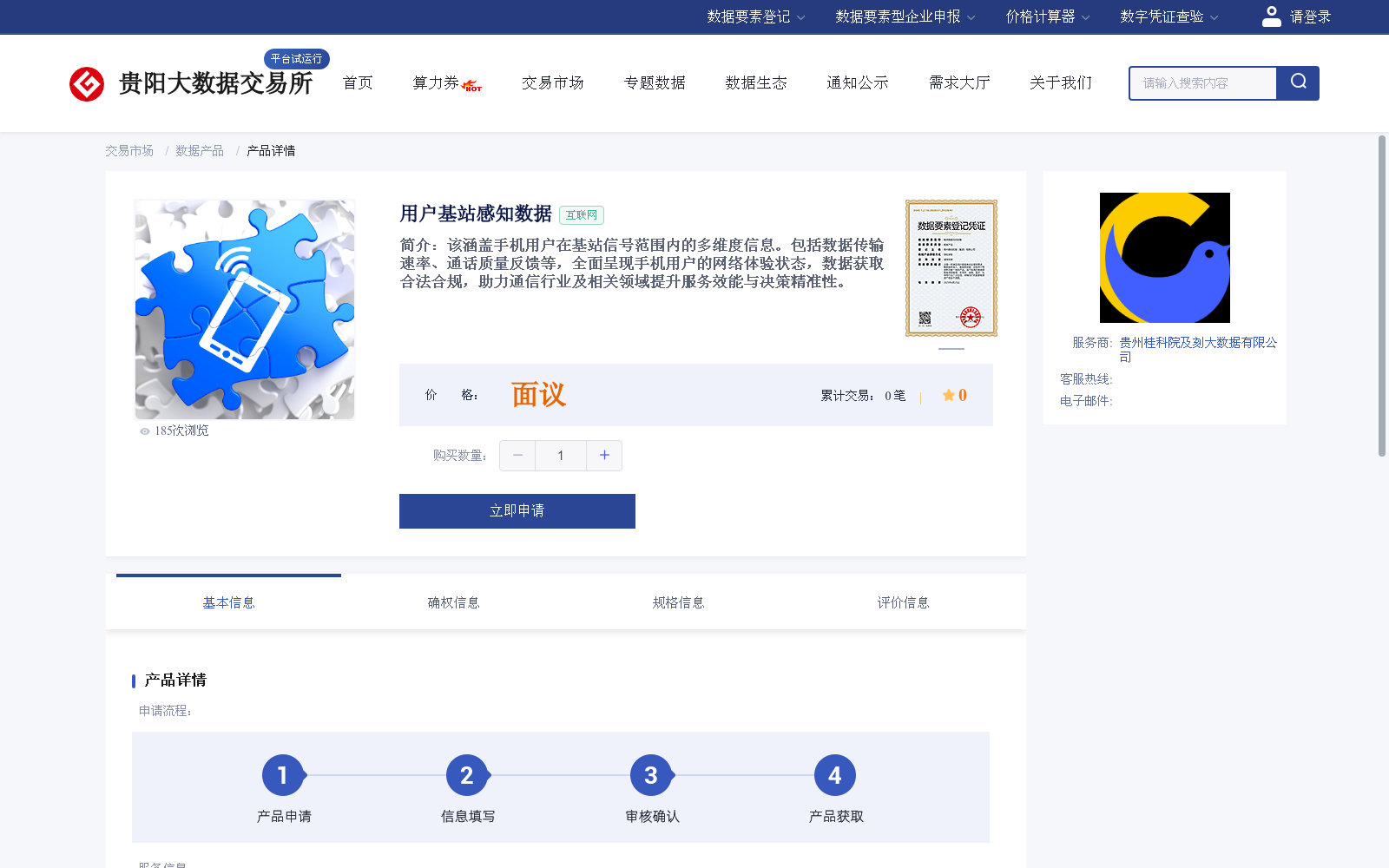Click the Guiyang Big Data Exchange logo icon

(87, 84)
